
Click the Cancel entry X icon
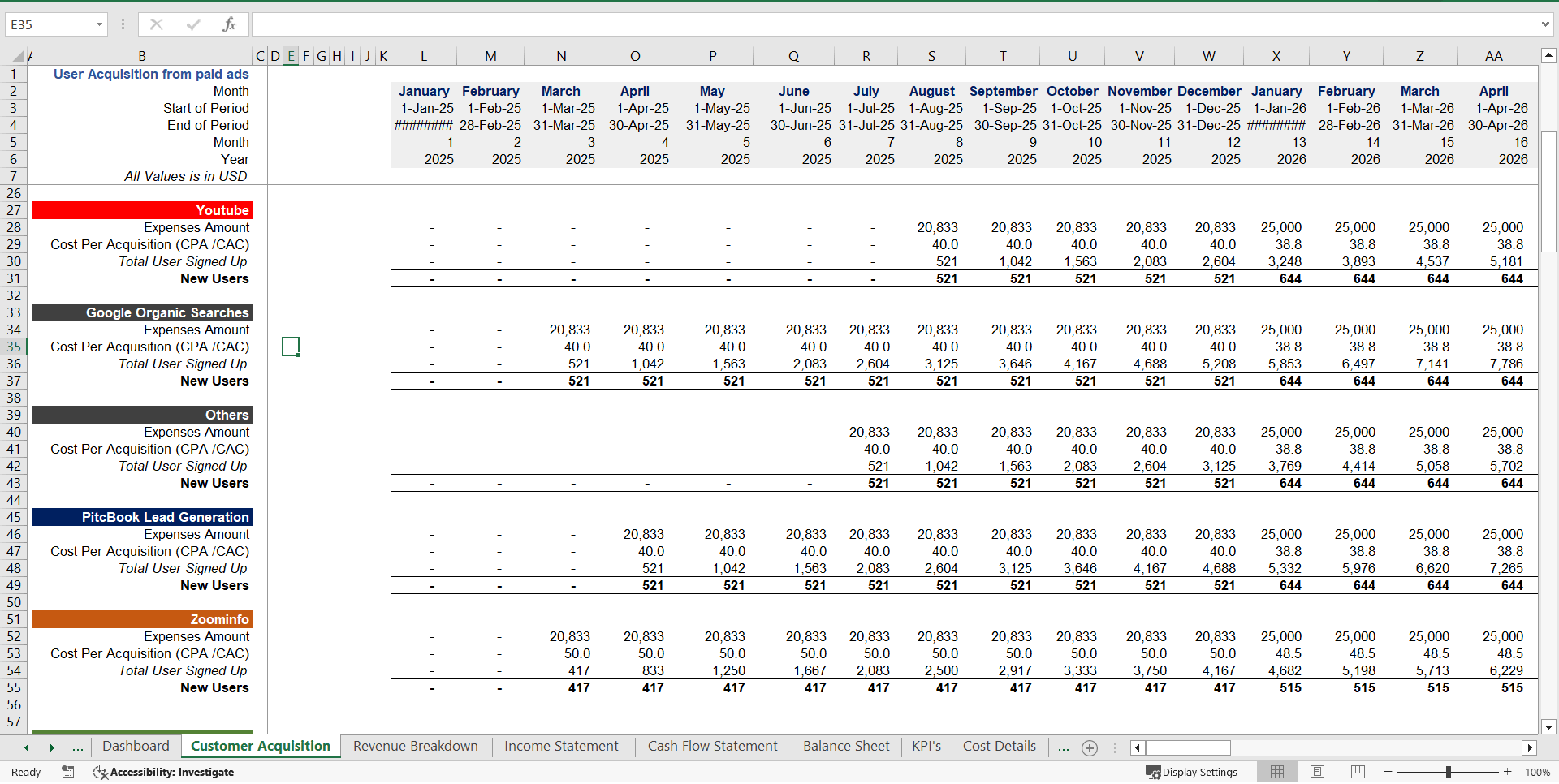click(x=157, y=24)
